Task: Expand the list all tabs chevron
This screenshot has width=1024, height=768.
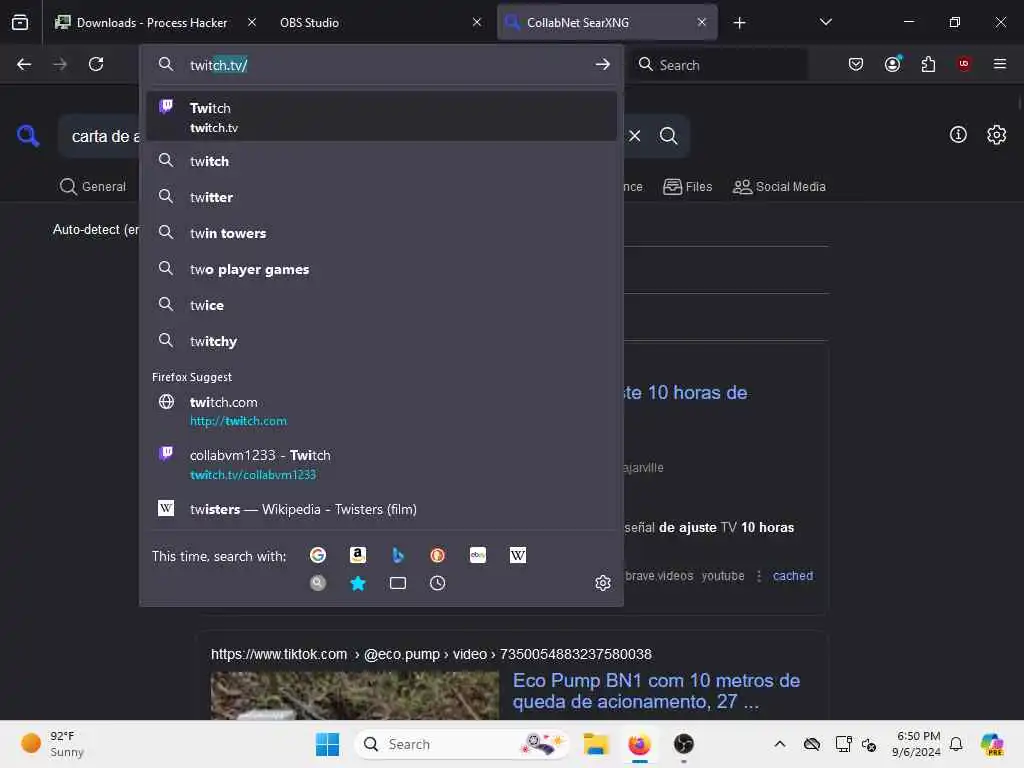Action: [x=825, y=22]
